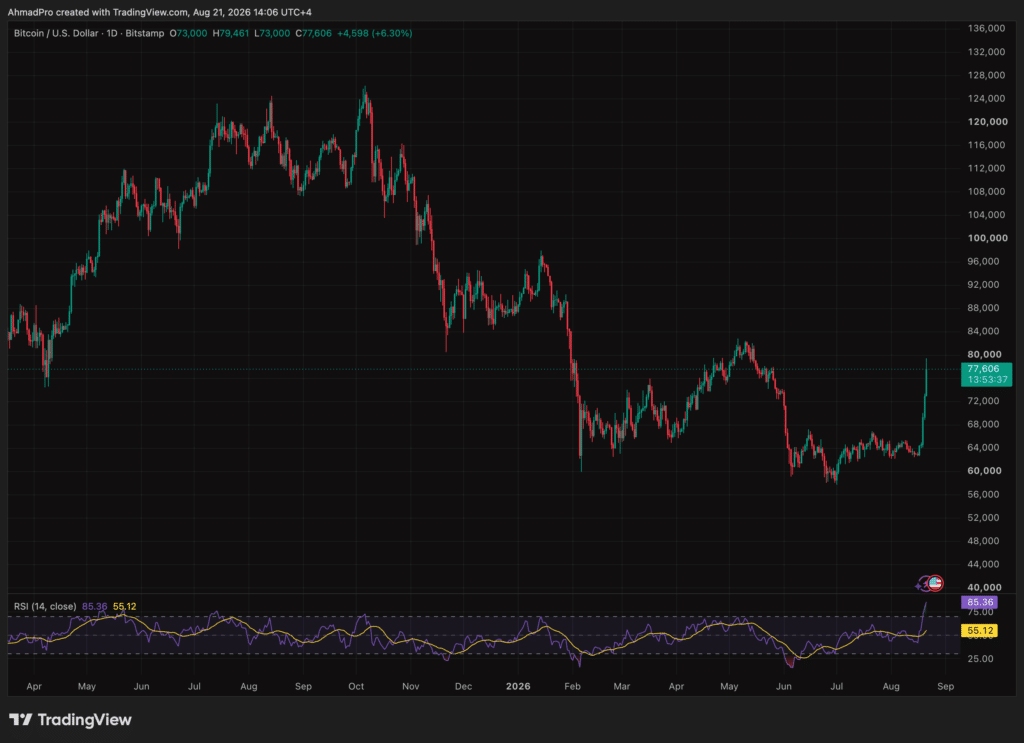Click the 100,000 price scale label
The height and width of the screenshot is (743, 1024).
[987, 238]
